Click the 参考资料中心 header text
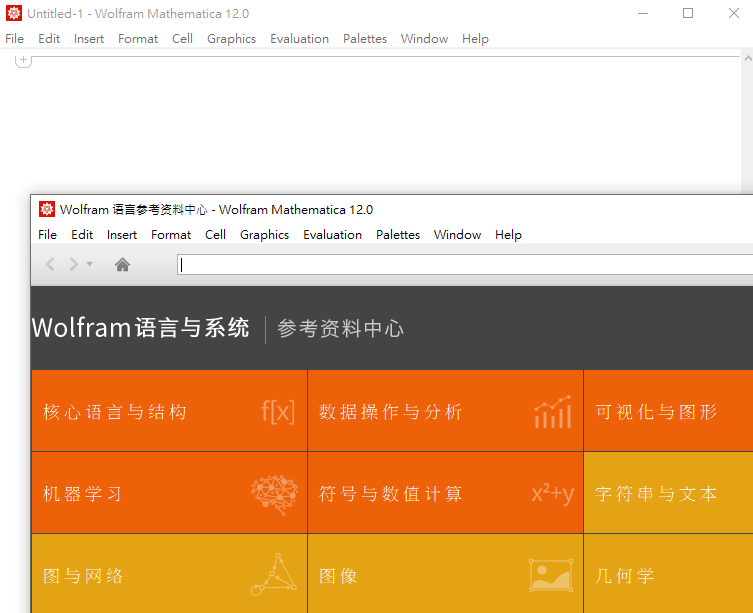 click(x=340, y=329)
